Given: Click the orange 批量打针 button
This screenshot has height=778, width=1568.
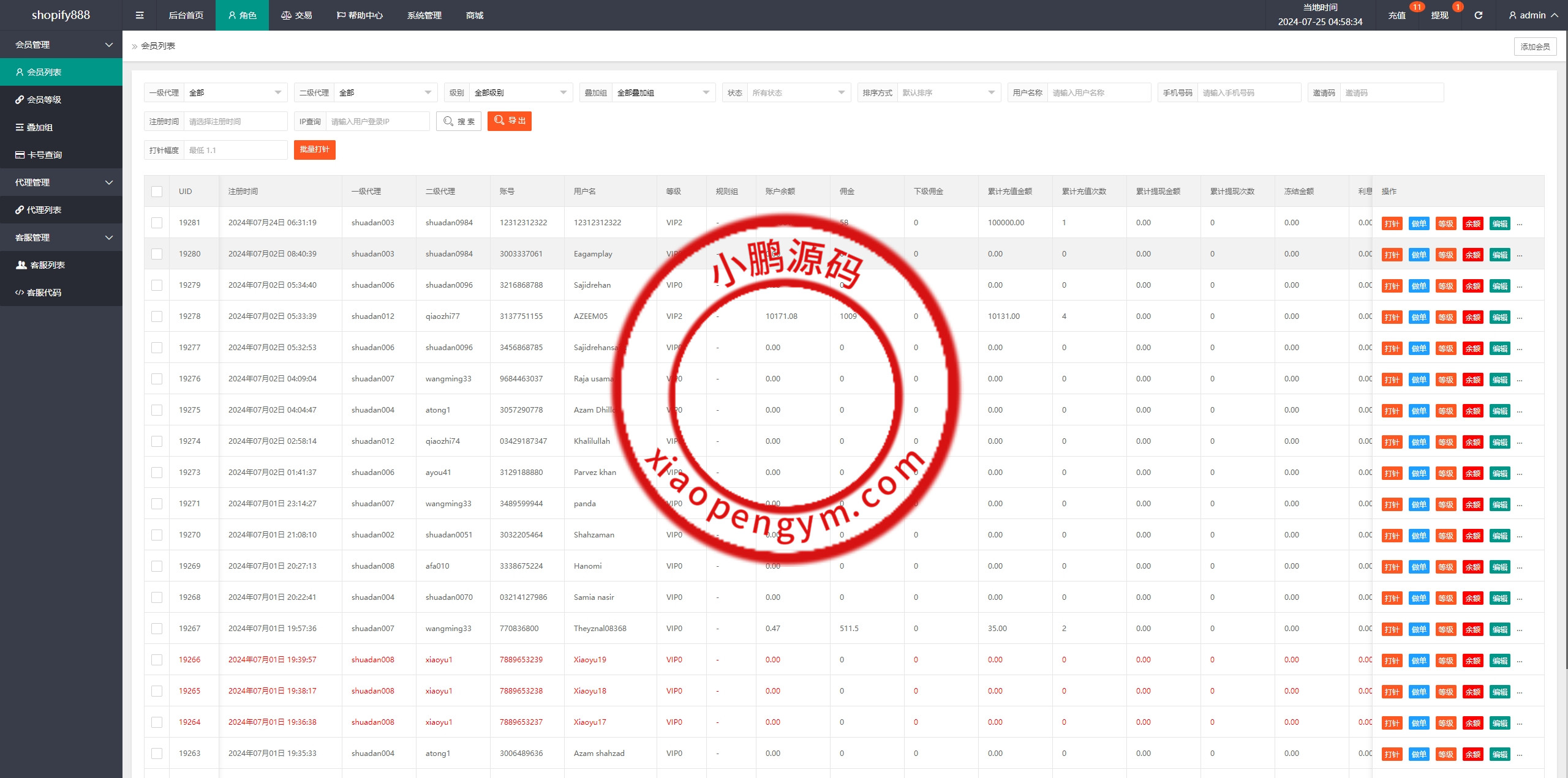Looking at the screenshot, I should point(314,150).
